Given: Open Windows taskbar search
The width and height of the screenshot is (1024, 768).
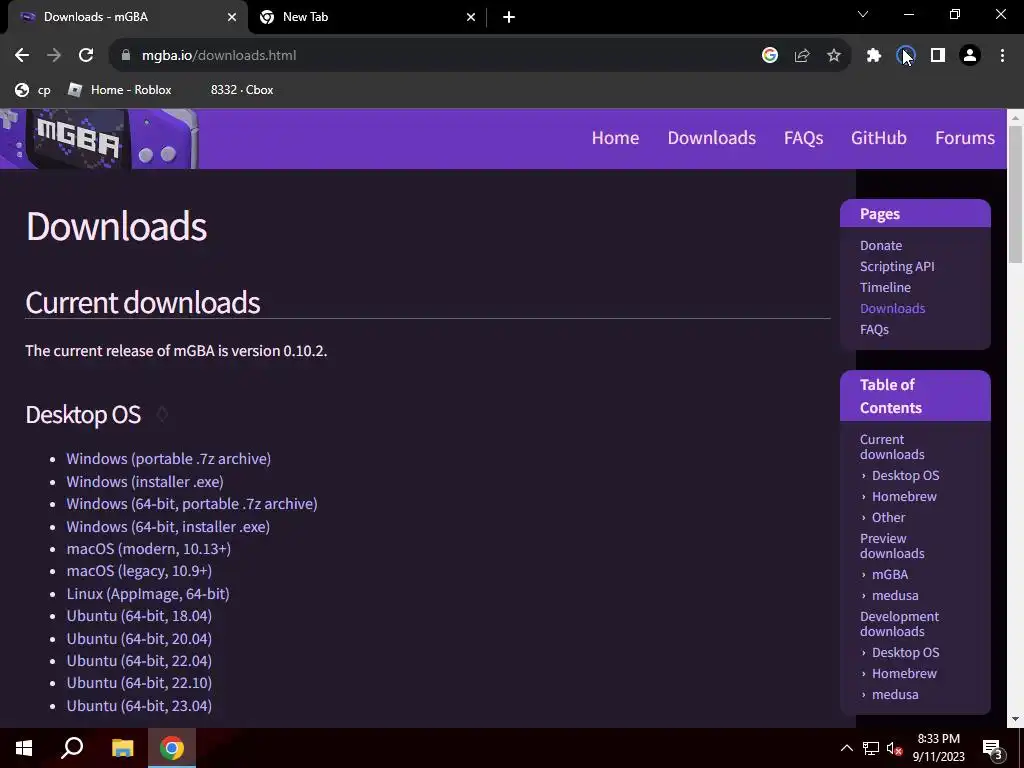Looking at the screenshot, I should click(72, 748).
